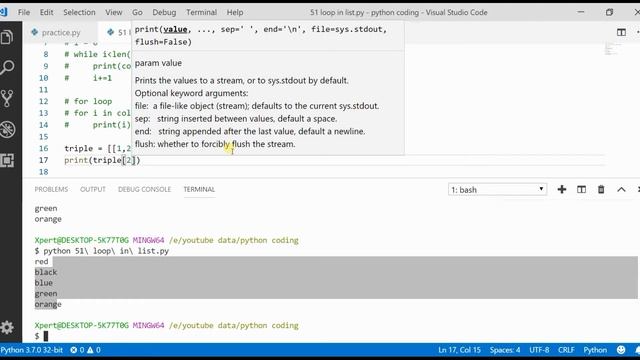Click the errors count icon in status bar

77,350
